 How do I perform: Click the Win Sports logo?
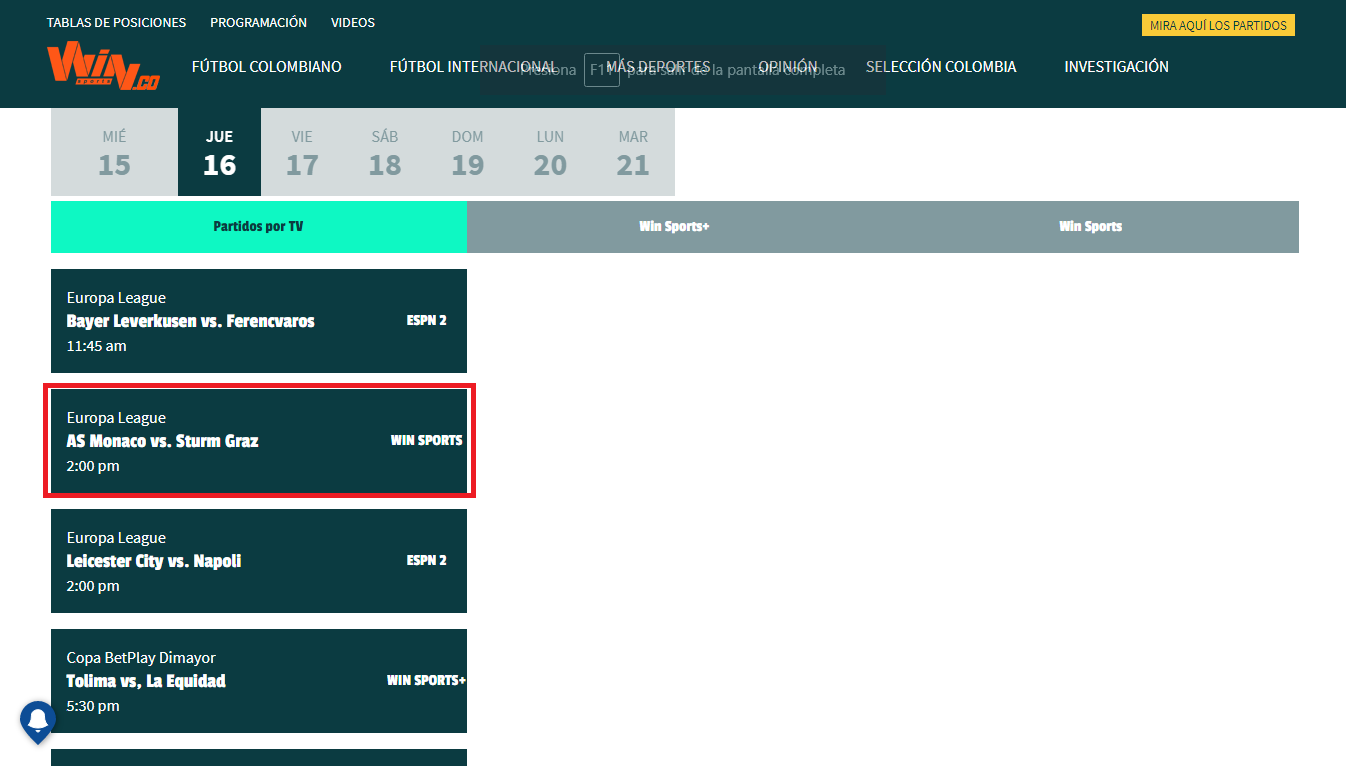point(102,66)
